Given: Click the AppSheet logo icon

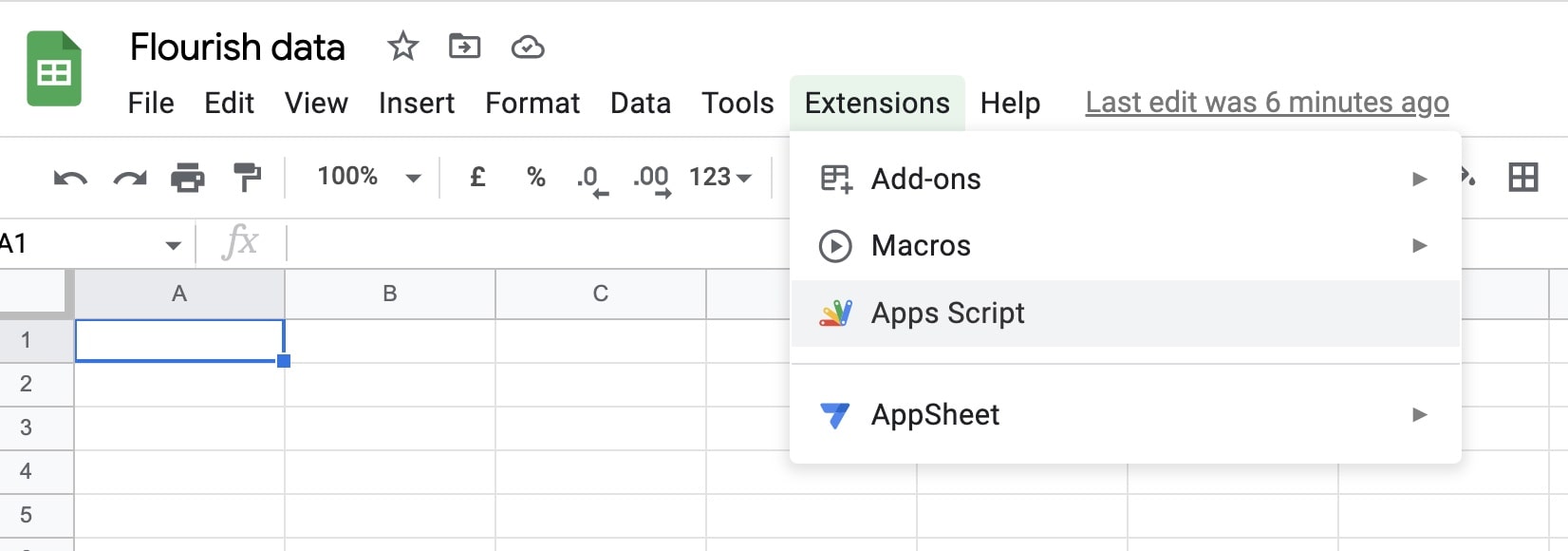Looking at the screenshot, I should pyautogui.click(x=834, y=415).
